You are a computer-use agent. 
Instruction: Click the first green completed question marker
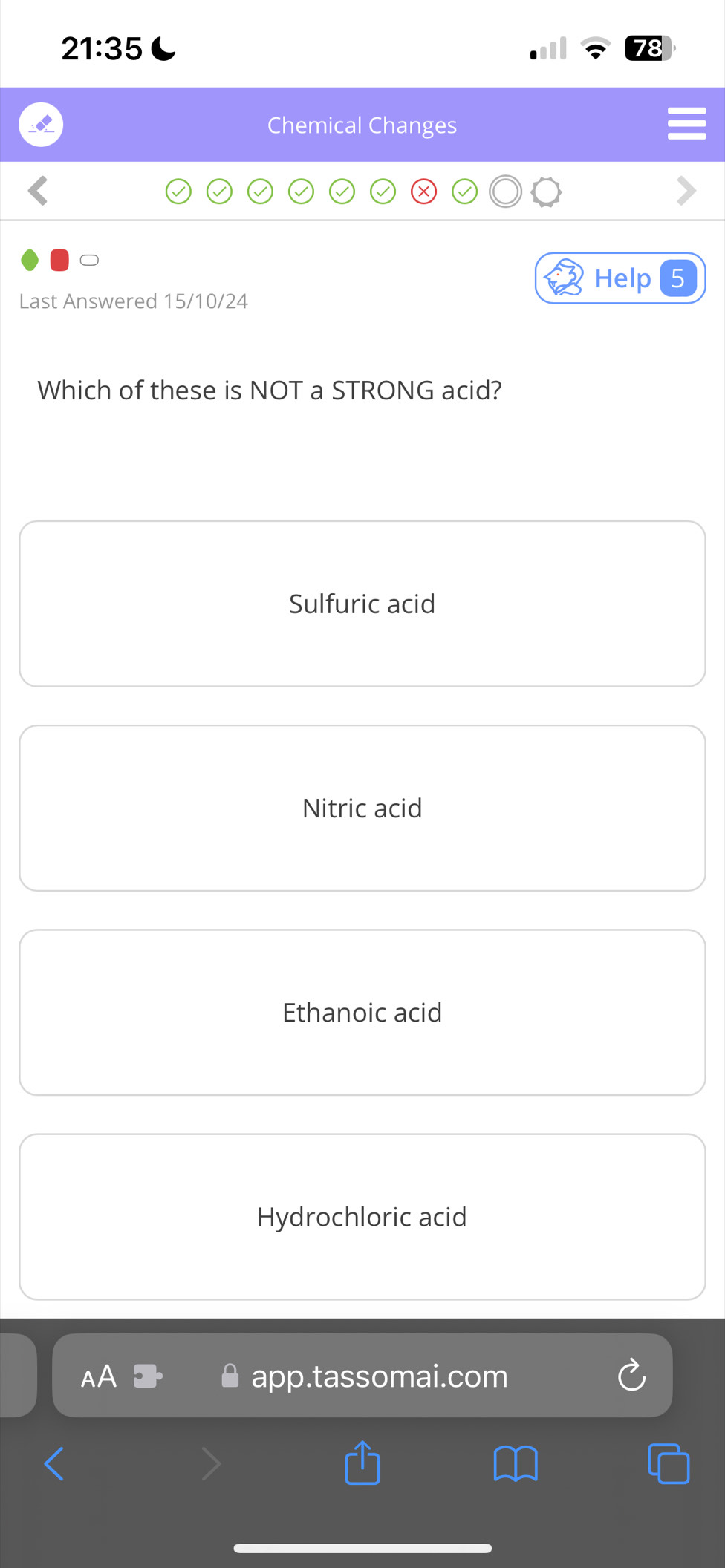click(x=178, y=192)
